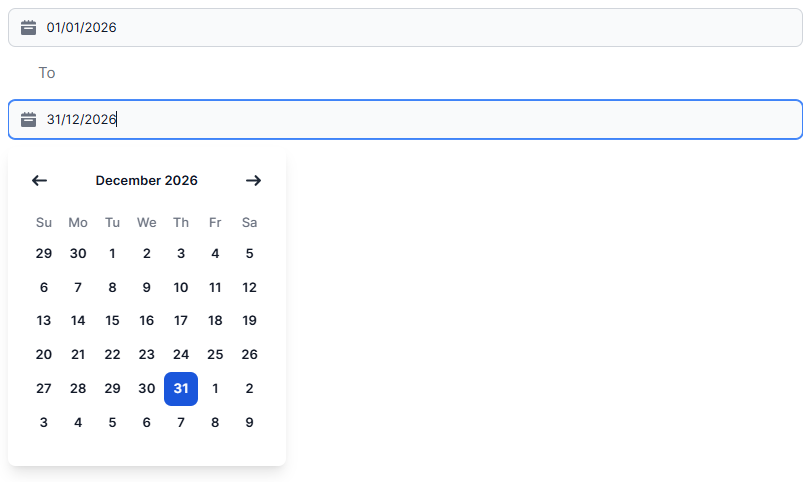Screen dimensions: 812x482
Task: Select December 12 in the Saturday column
Action: pyautogui.click(x=250, y=288)
